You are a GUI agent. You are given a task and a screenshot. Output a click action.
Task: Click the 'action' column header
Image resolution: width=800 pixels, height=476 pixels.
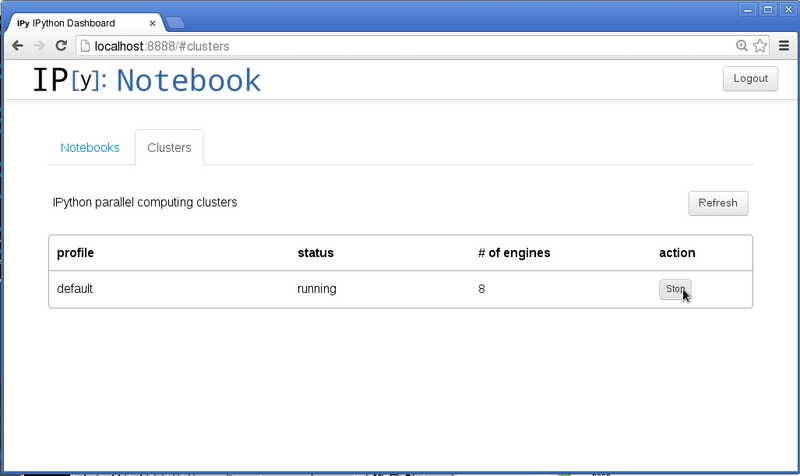pos(677,253)
